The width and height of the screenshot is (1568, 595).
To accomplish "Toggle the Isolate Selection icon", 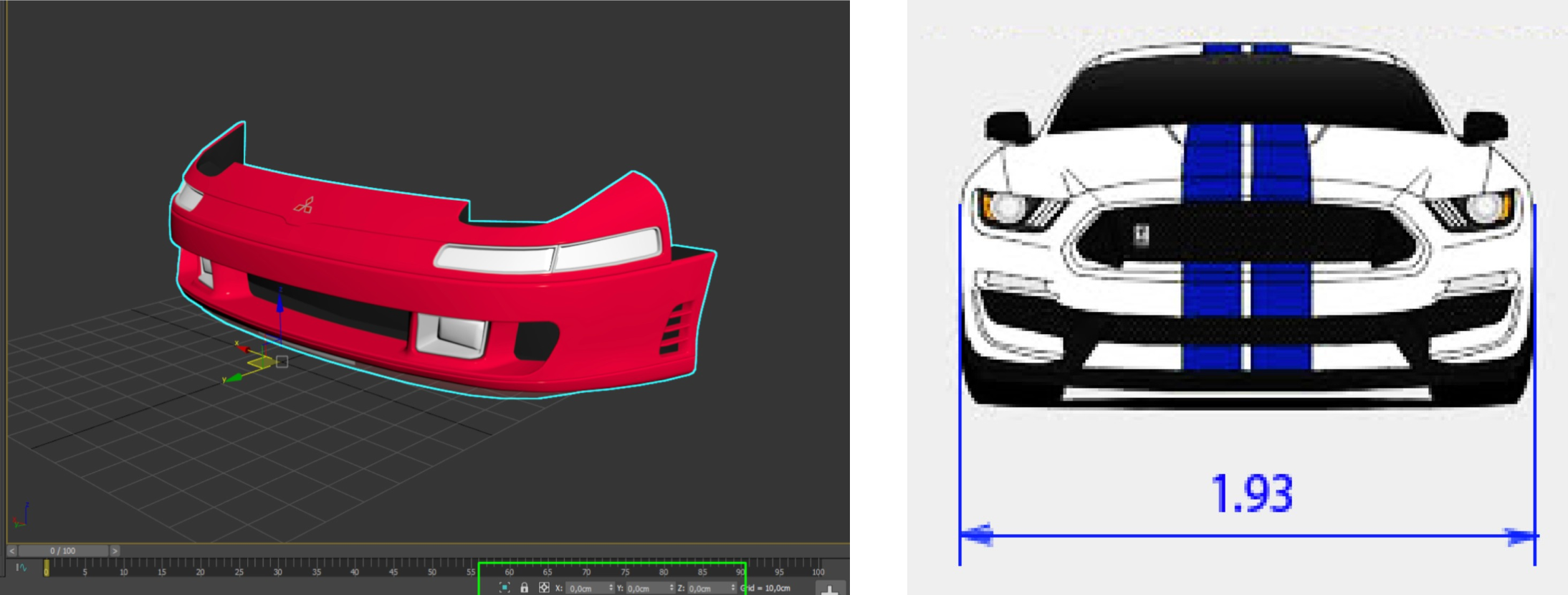I will tap(505, 588).
